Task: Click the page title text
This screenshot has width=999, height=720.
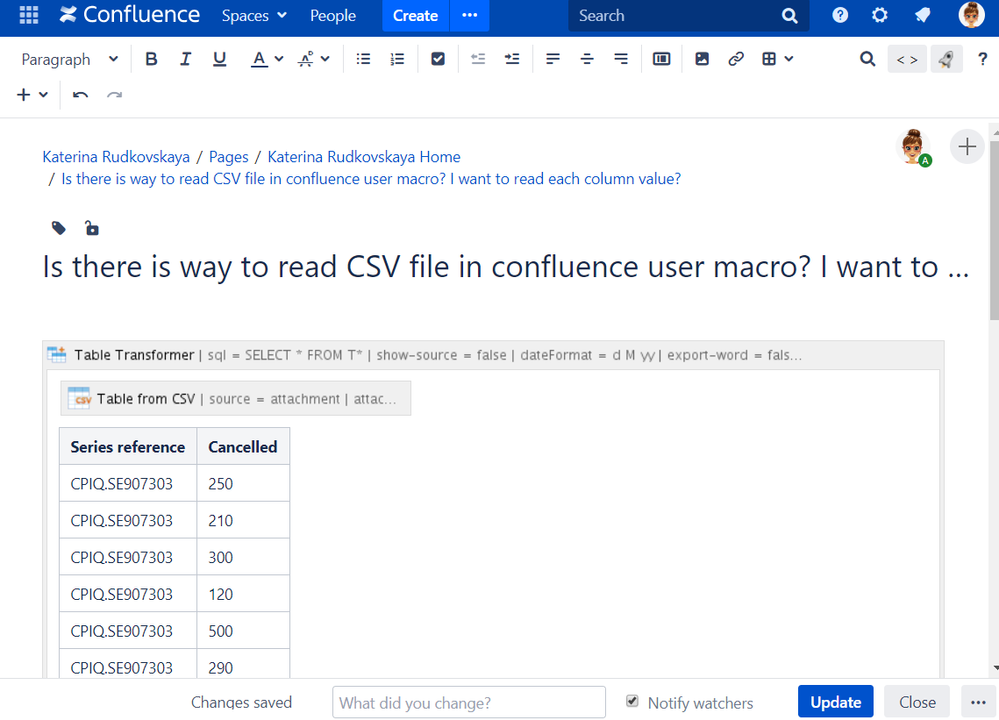Action: pyautogui.click(x=506, y=266)
